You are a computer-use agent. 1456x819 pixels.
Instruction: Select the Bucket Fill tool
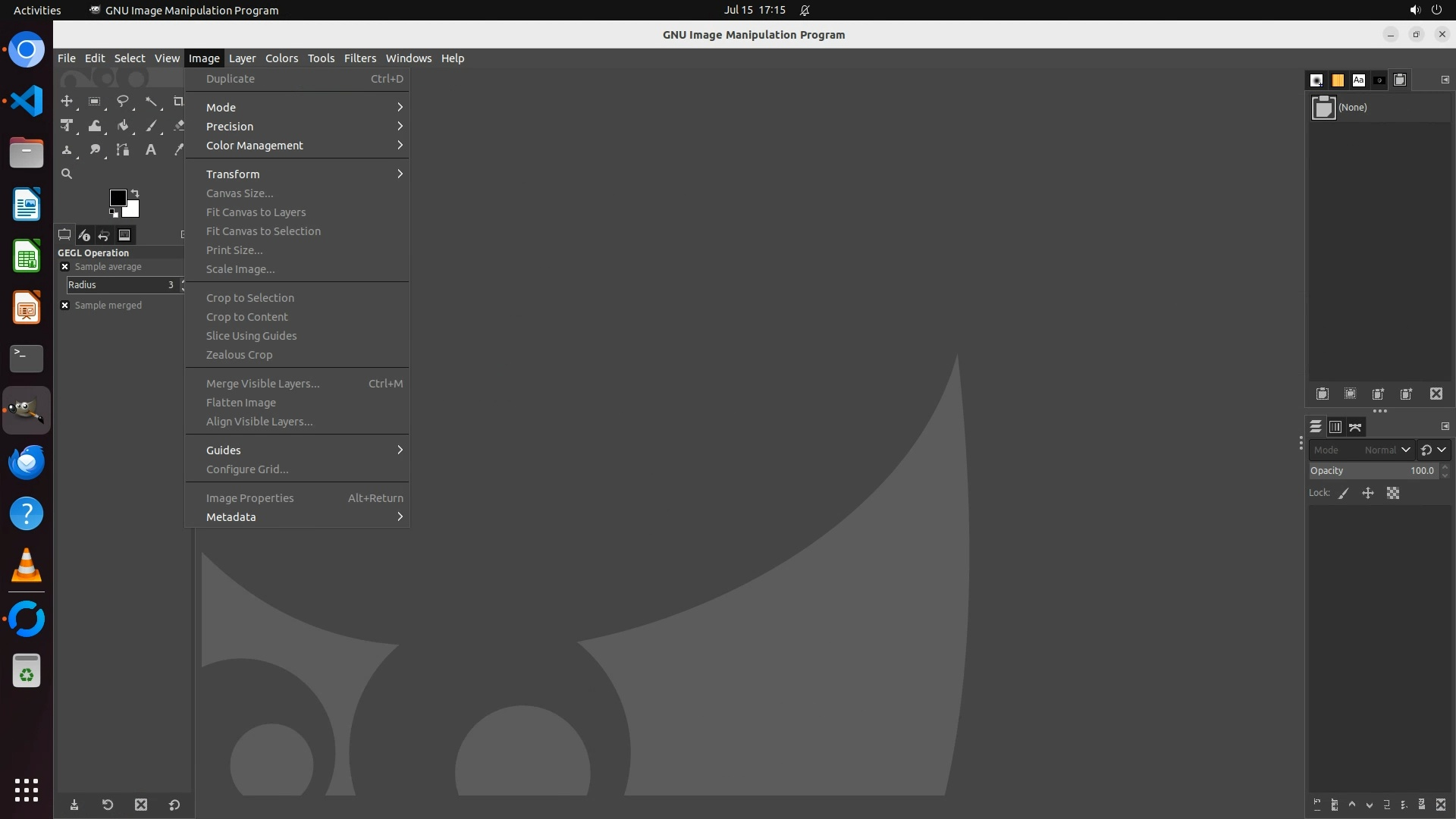pyautogui.click(x=122, y=126)
